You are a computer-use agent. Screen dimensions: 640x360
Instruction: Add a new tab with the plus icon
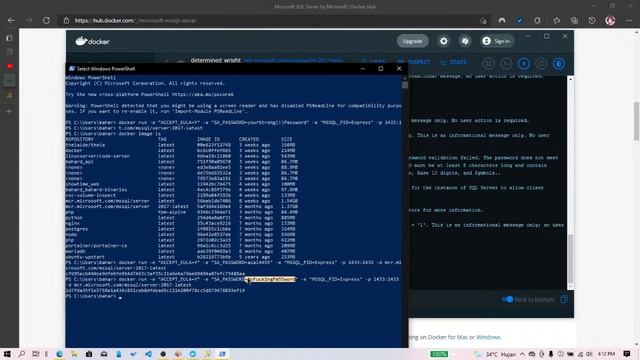[9, 111]
